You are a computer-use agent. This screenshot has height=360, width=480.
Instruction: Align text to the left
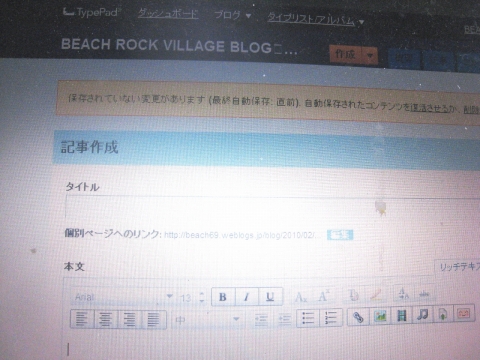click(x=82, y=319)
